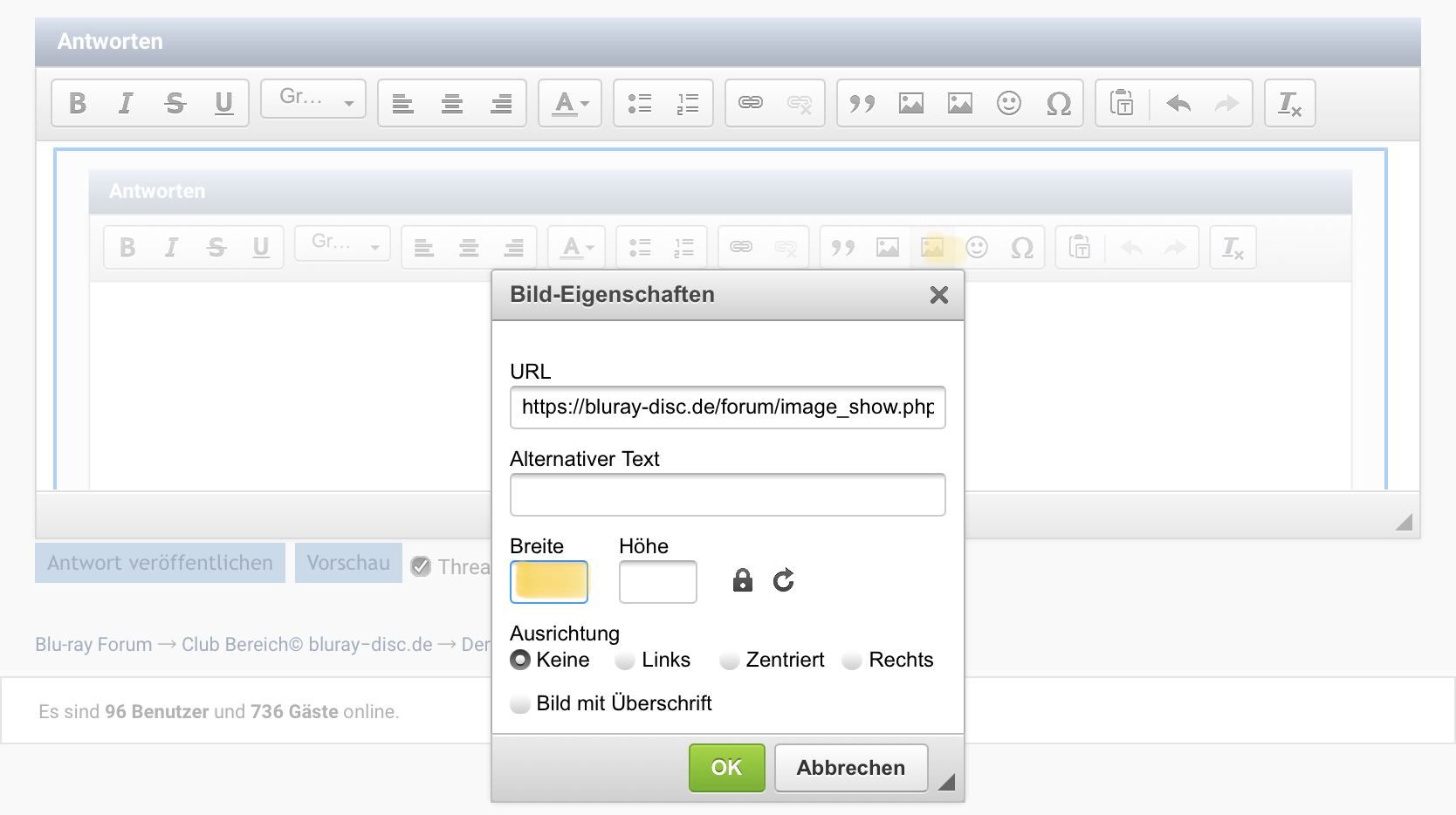Focus the Breite width field
This screenshot has width=1456, height=815.
pyautogui.click(x=549, y=582)
